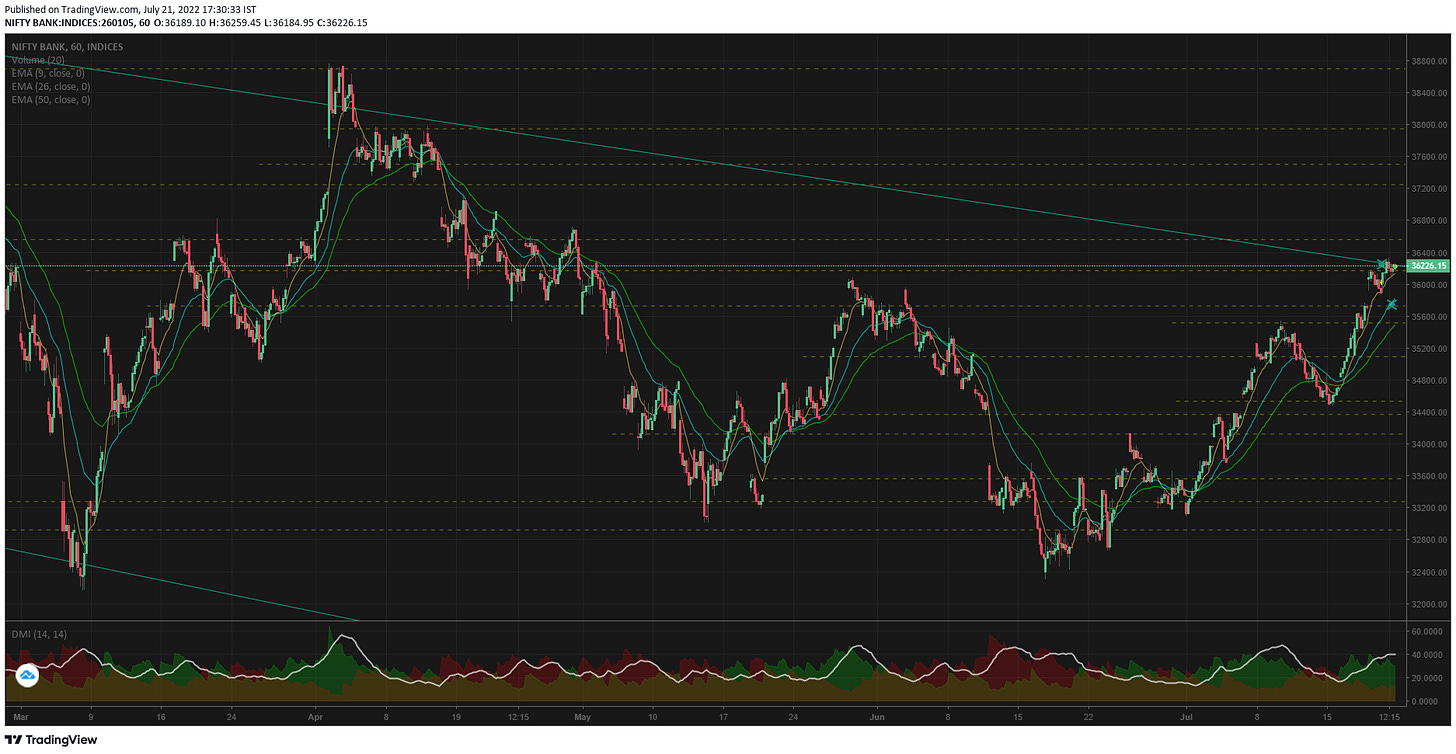Click the green price flag showing 36226.15

pyautogui.click(x=1427, y=266)
